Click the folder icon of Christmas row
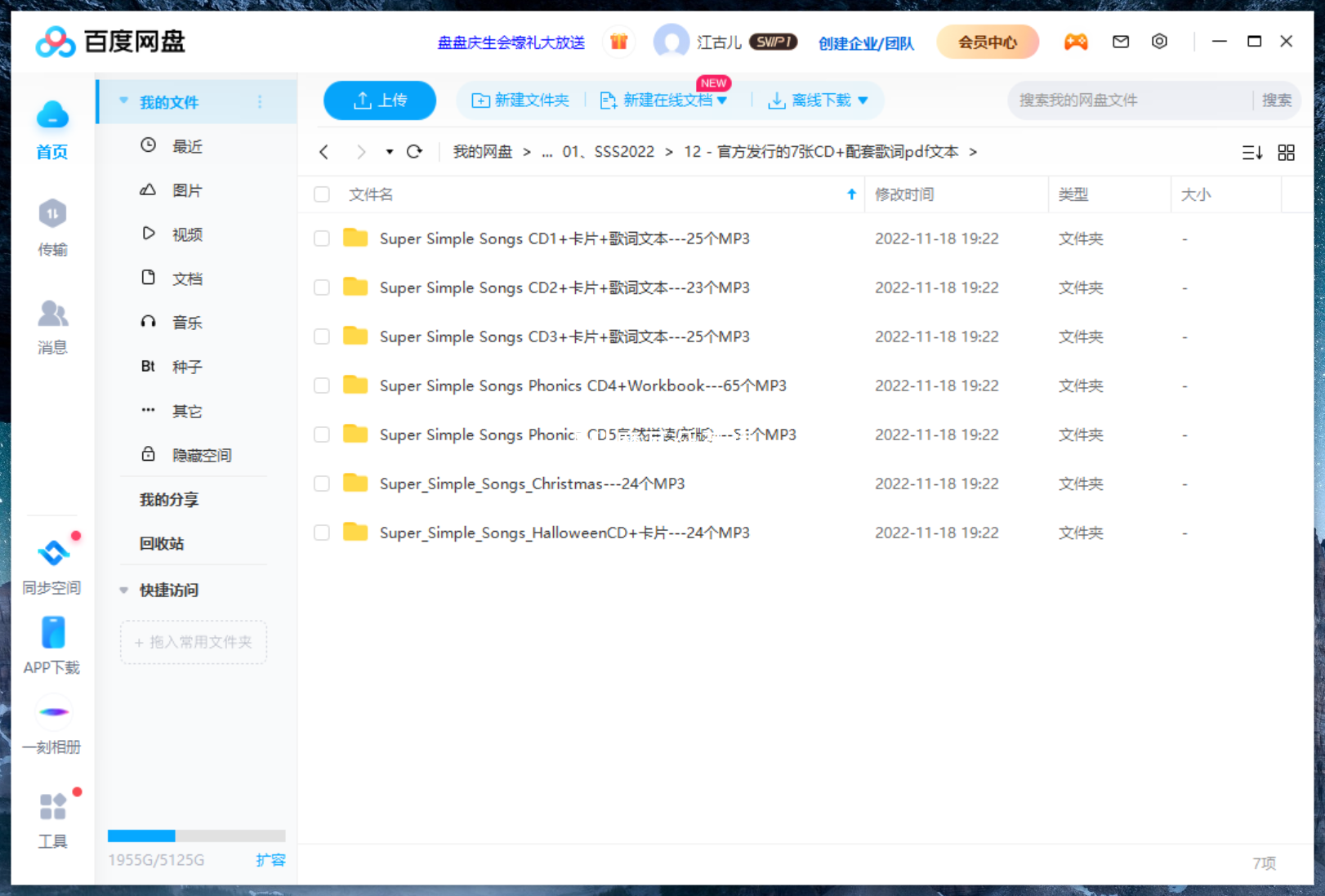This screenshot has height=896, width=1325. pos(355,483)
